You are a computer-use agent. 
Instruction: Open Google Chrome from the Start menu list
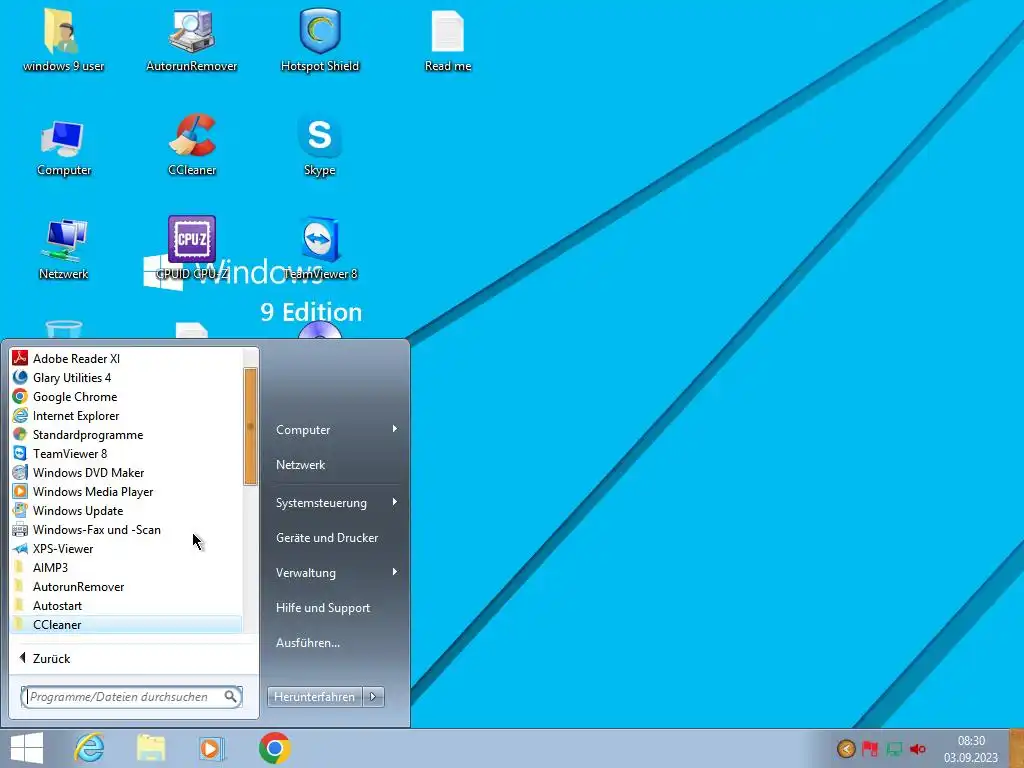click(126, 396)
